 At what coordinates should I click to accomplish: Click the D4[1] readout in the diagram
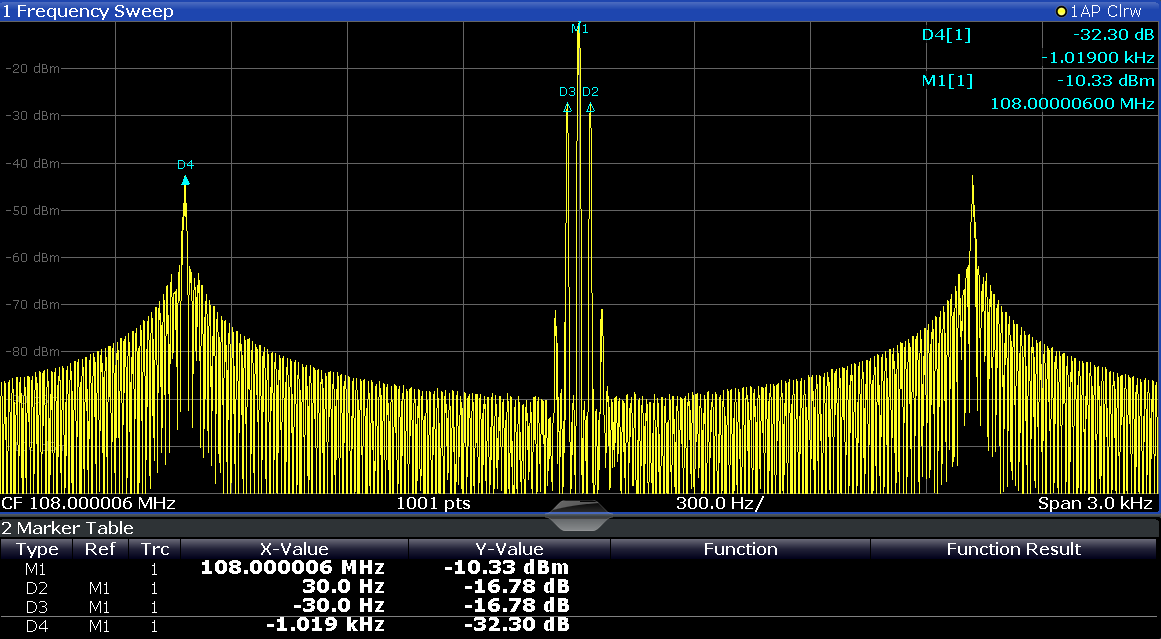point(946,35)
